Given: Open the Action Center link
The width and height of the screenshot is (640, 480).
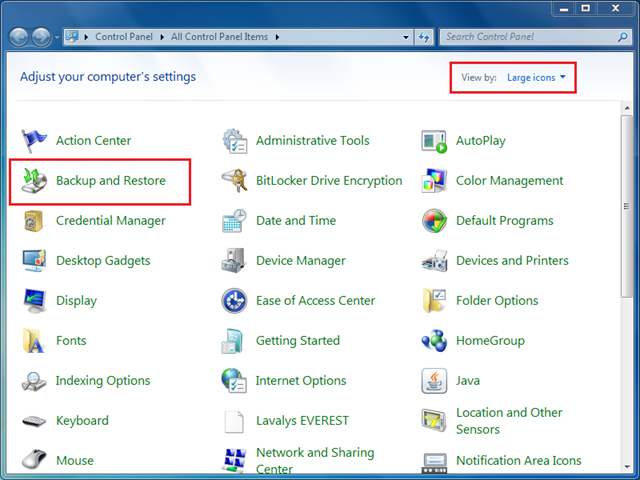Looking at the screenshot, I should point(93,141).
